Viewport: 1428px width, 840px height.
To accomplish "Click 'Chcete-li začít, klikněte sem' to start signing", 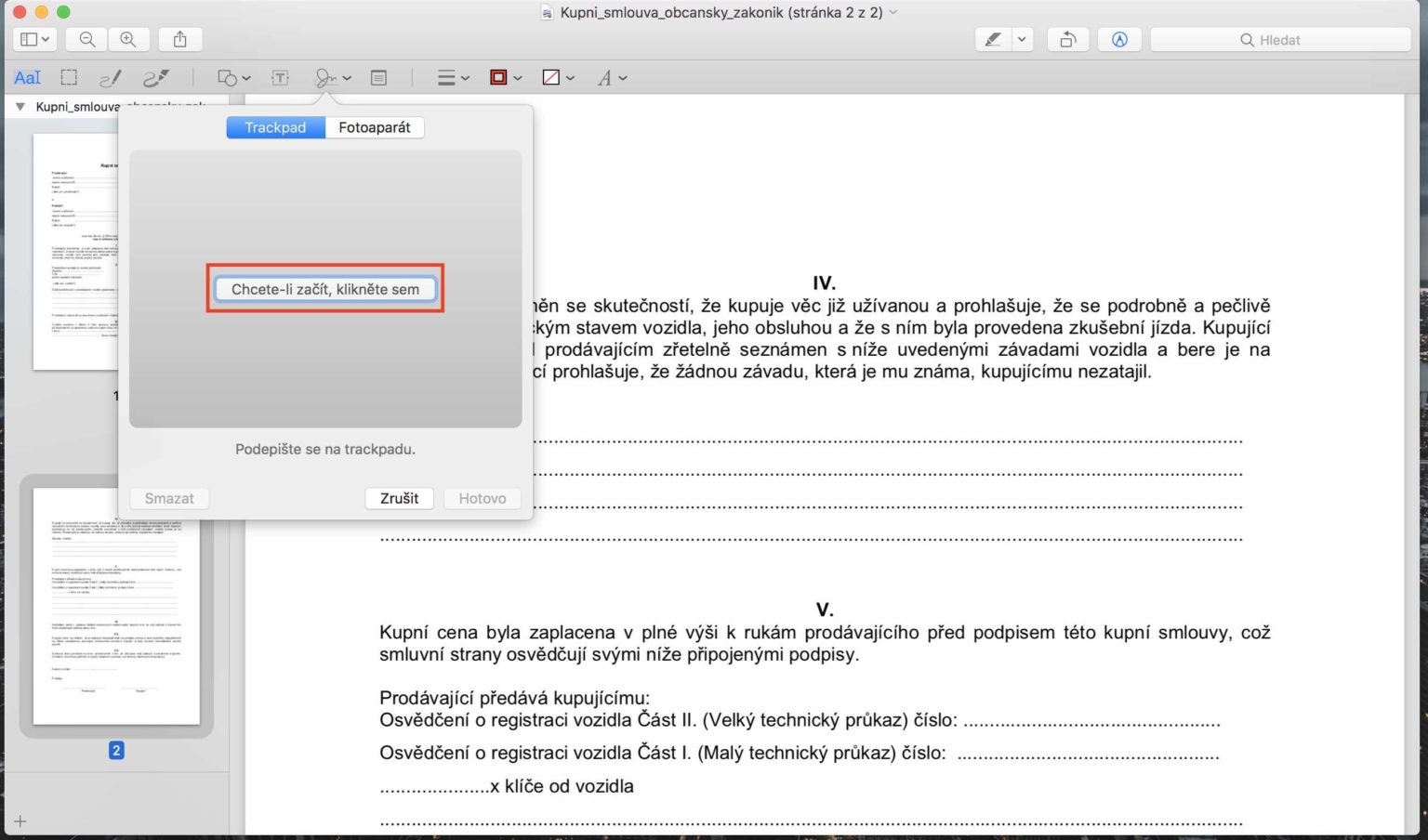I will [x=324, y=288].
